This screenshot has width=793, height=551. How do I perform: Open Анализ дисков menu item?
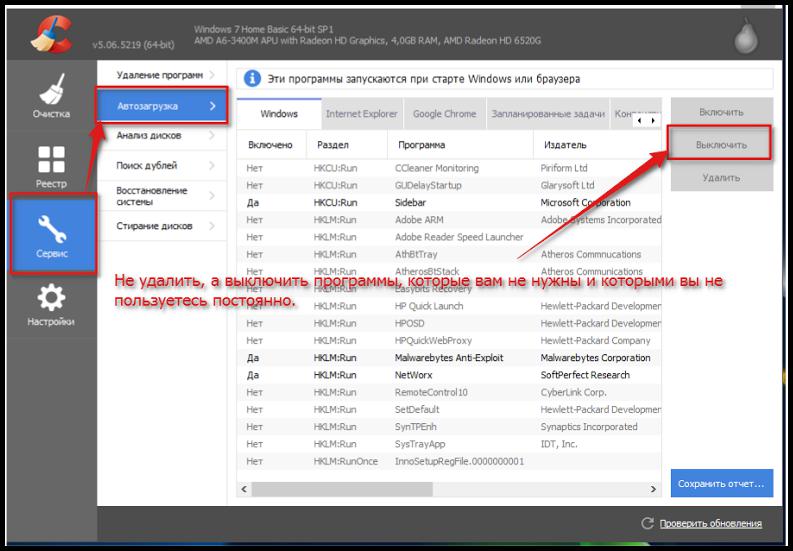click(162, 136)
